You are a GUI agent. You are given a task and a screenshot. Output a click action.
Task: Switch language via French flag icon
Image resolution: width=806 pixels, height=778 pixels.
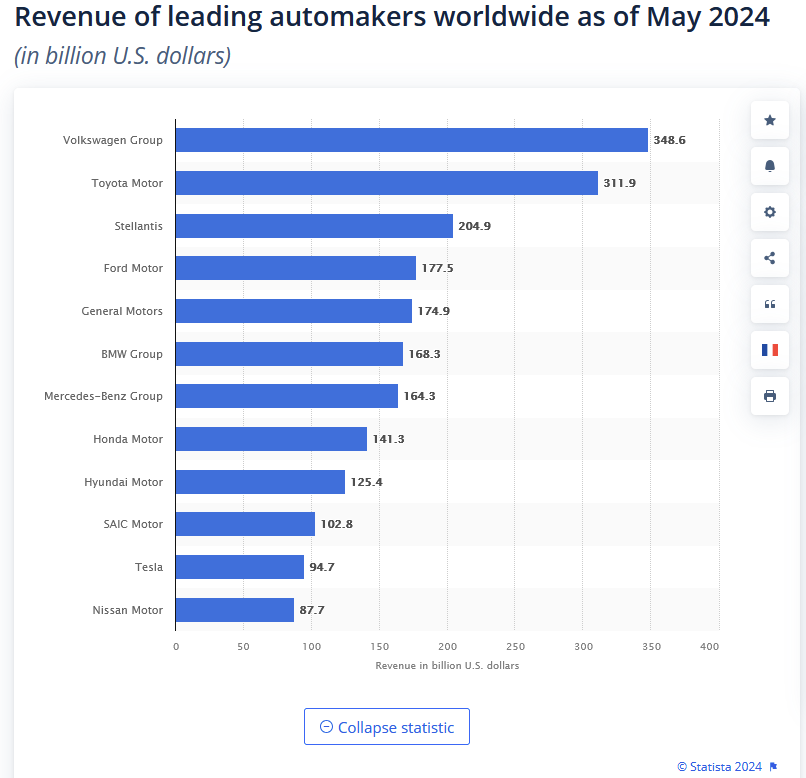point(770,350)
